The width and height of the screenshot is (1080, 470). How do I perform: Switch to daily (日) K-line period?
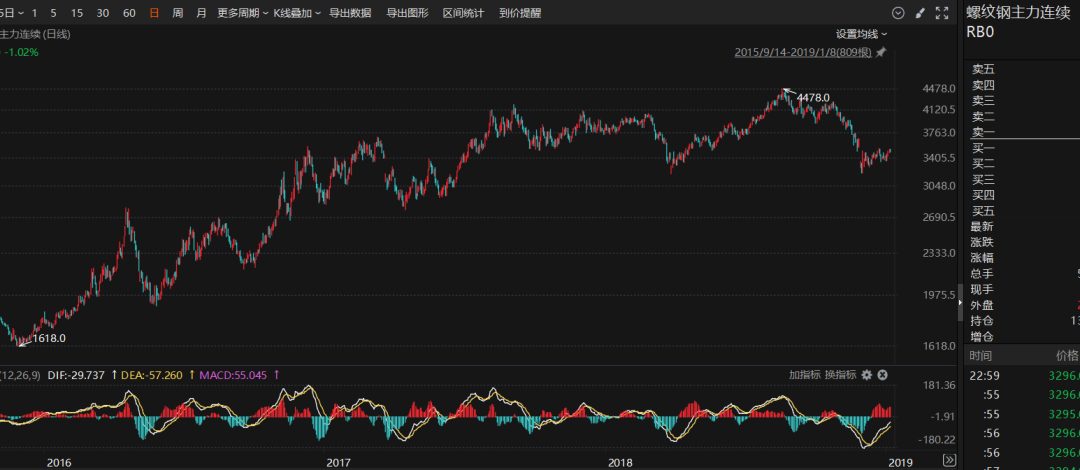pos(153,13)
